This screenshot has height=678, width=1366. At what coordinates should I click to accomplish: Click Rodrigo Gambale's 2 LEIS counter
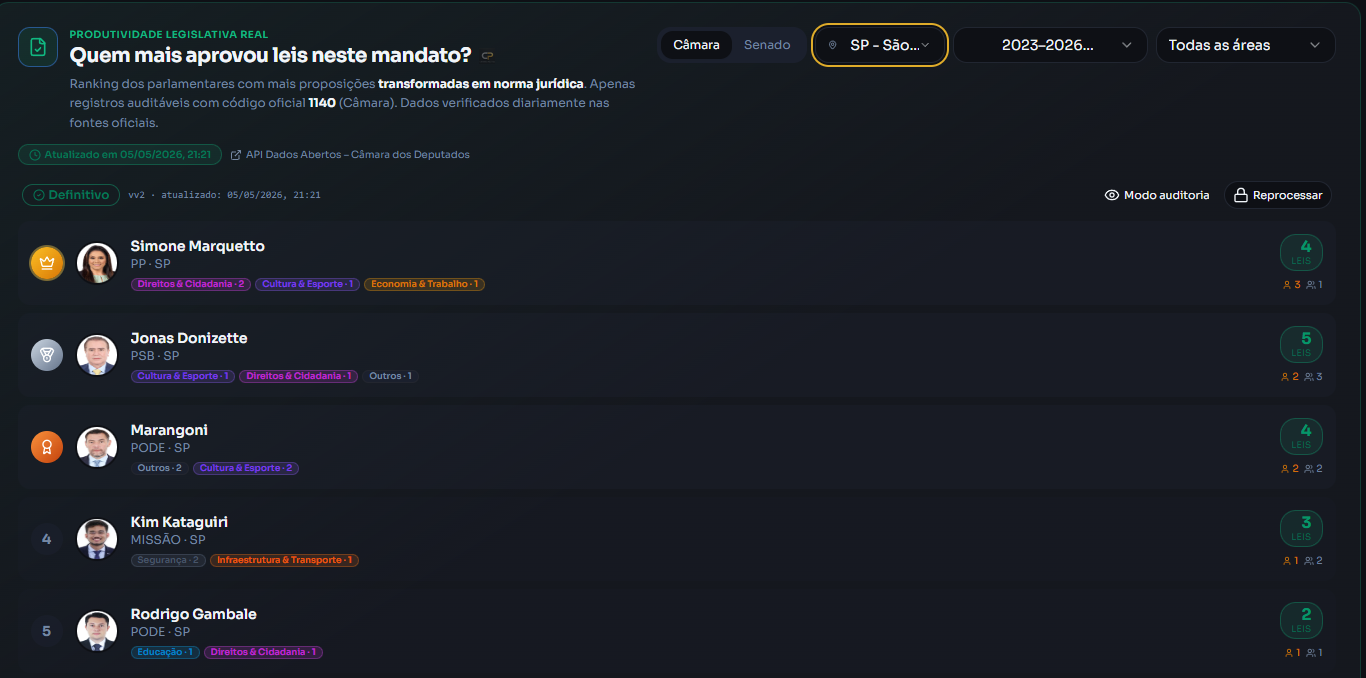point(1301,620)
